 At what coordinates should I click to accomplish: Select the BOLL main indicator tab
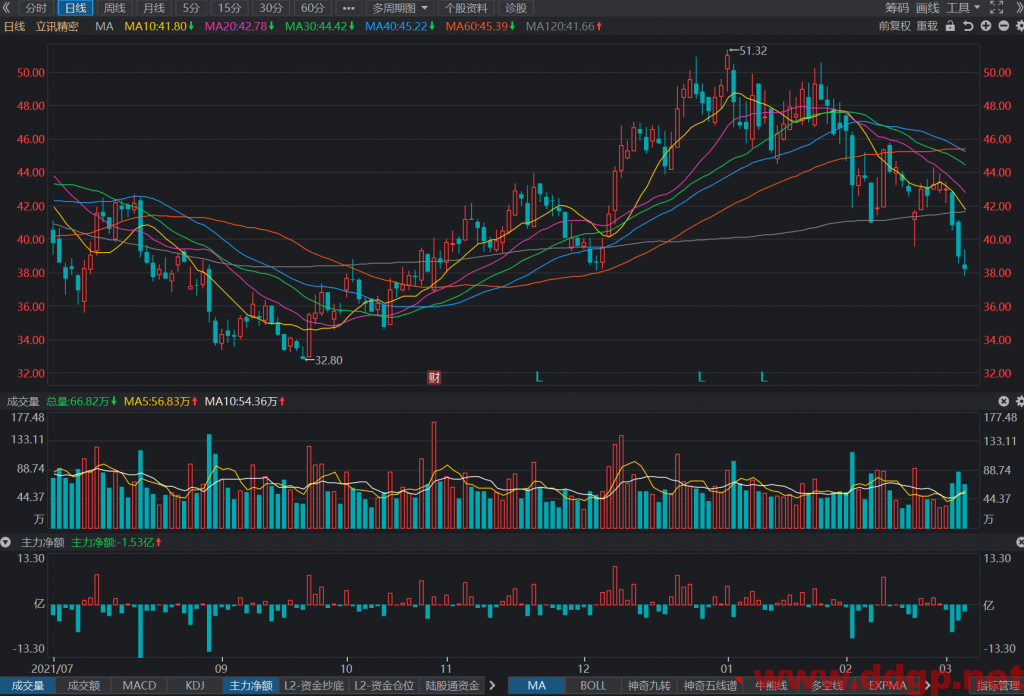click(x=593, y=686)
